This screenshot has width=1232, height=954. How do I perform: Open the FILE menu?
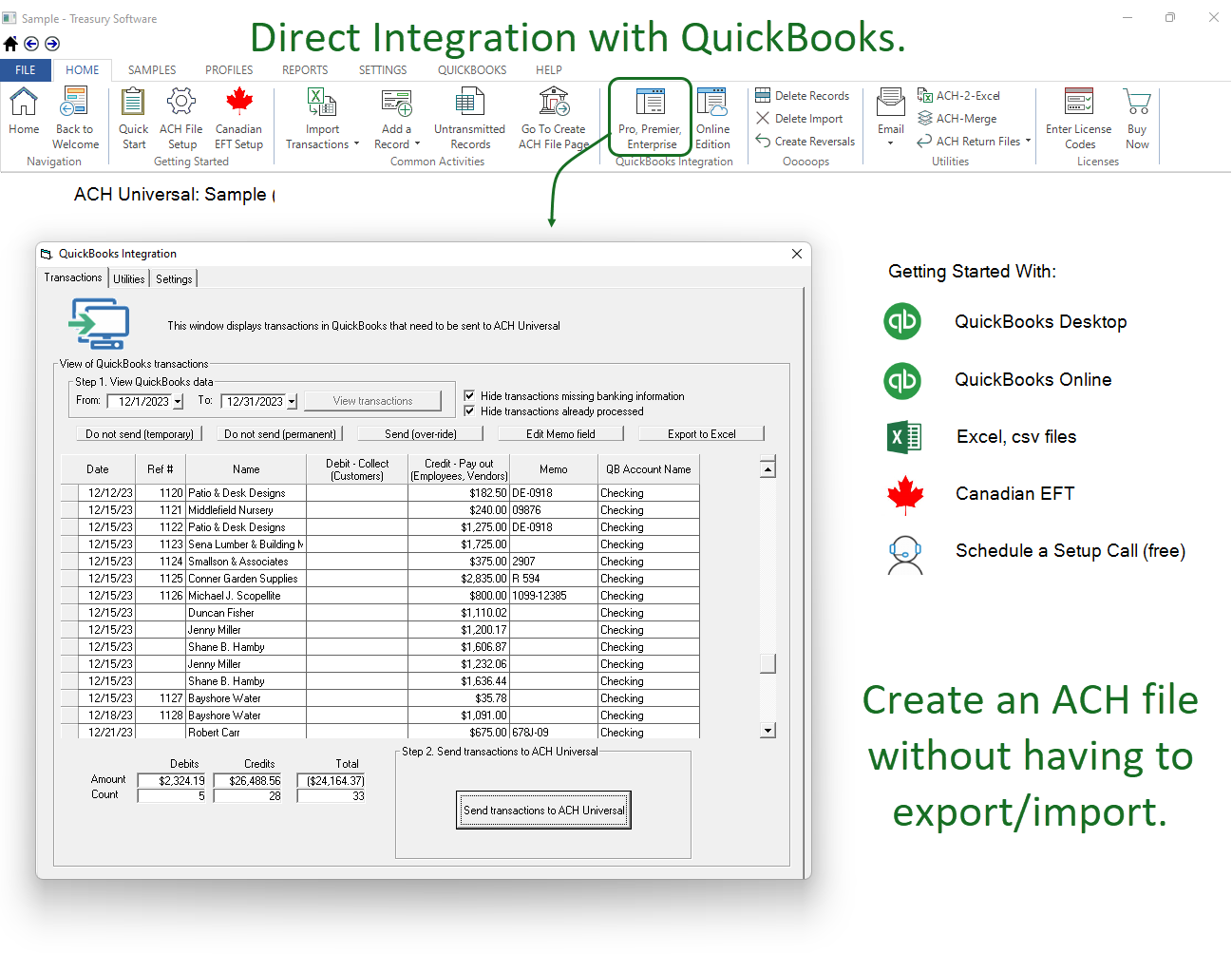coord(26,70)
